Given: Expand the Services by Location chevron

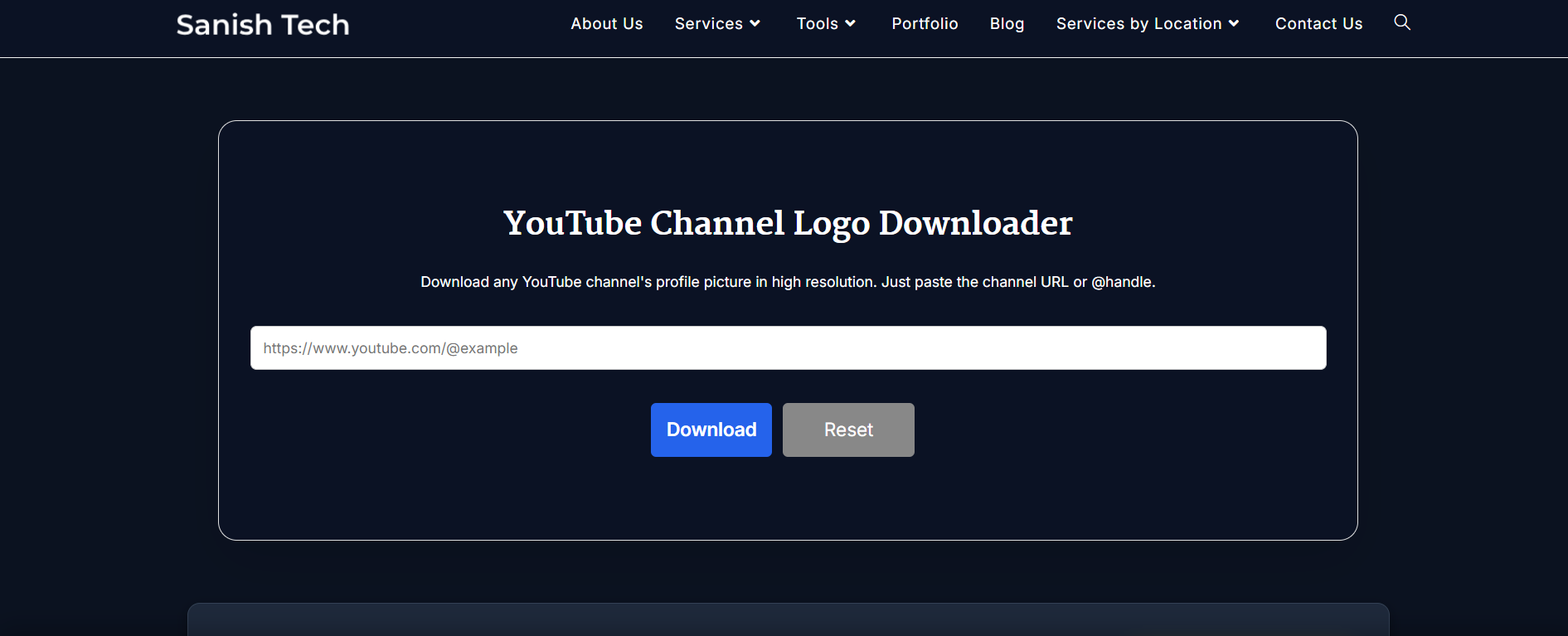Looking at the screenshot, I should pos(1234,24).
